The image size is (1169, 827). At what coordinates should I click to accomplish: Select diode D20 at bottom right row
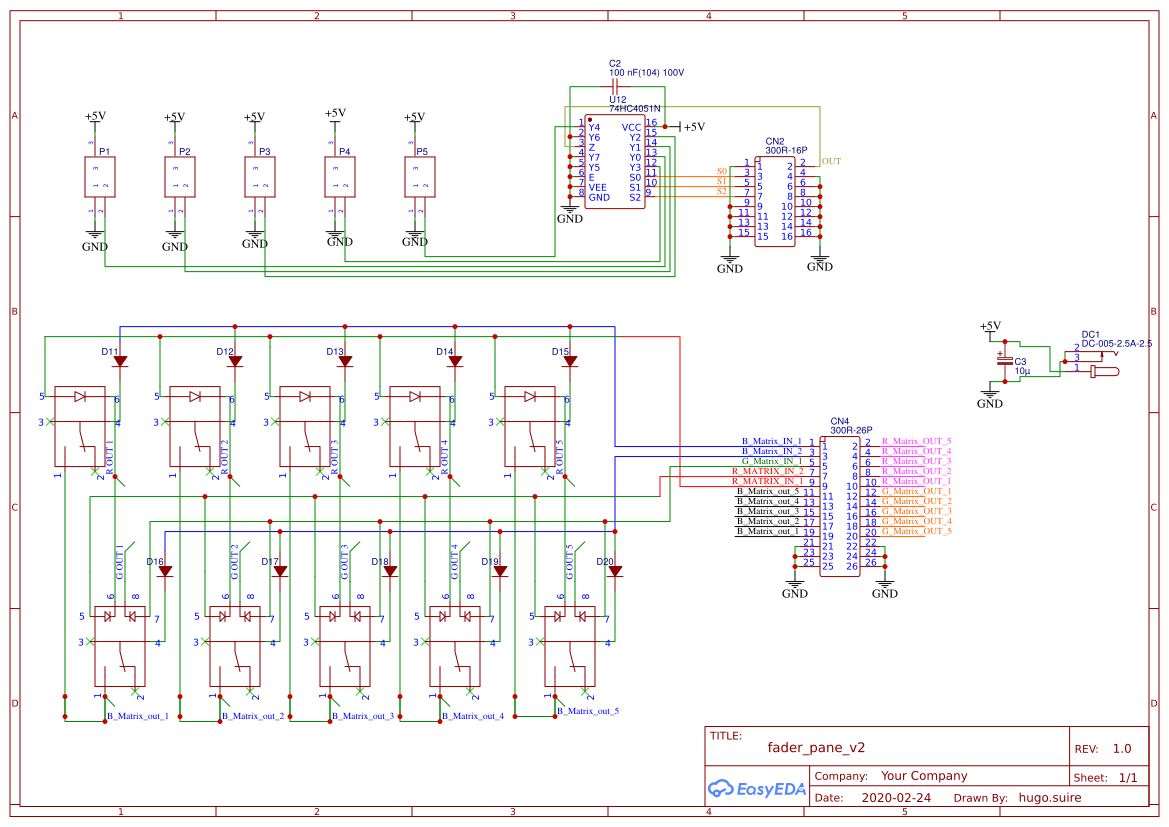point(617,570)
